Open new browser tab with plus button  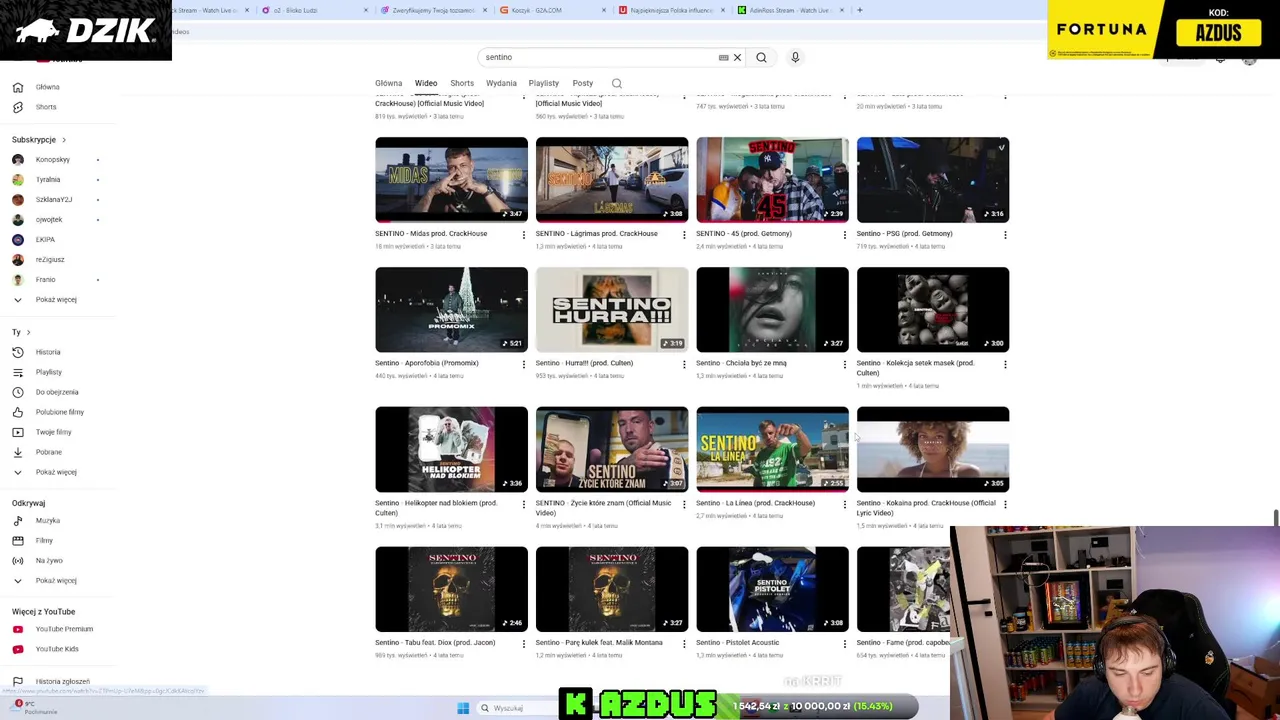point(859,10)
